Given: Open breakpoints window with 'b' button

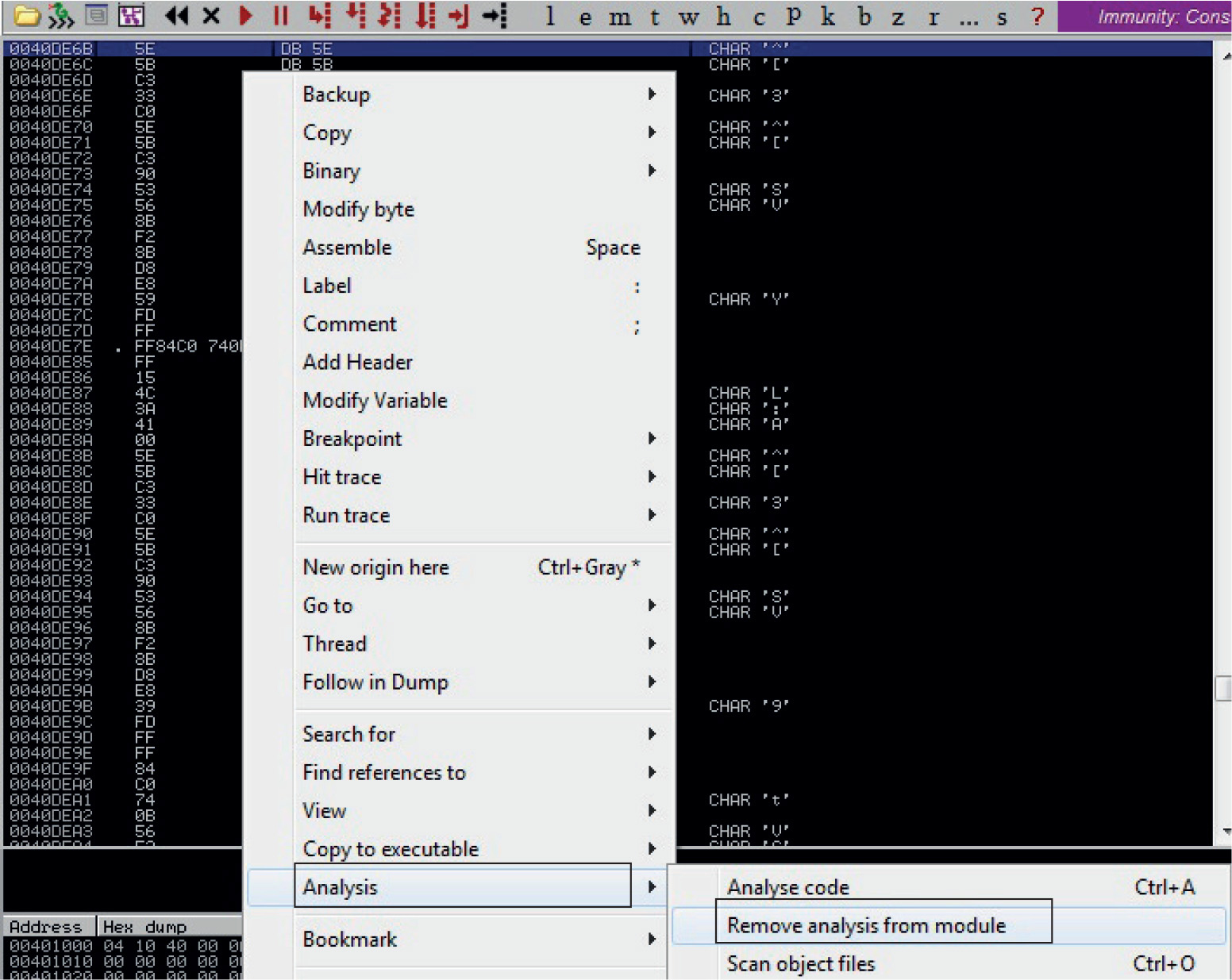Looking at the screenshot, I should (864, 17).
